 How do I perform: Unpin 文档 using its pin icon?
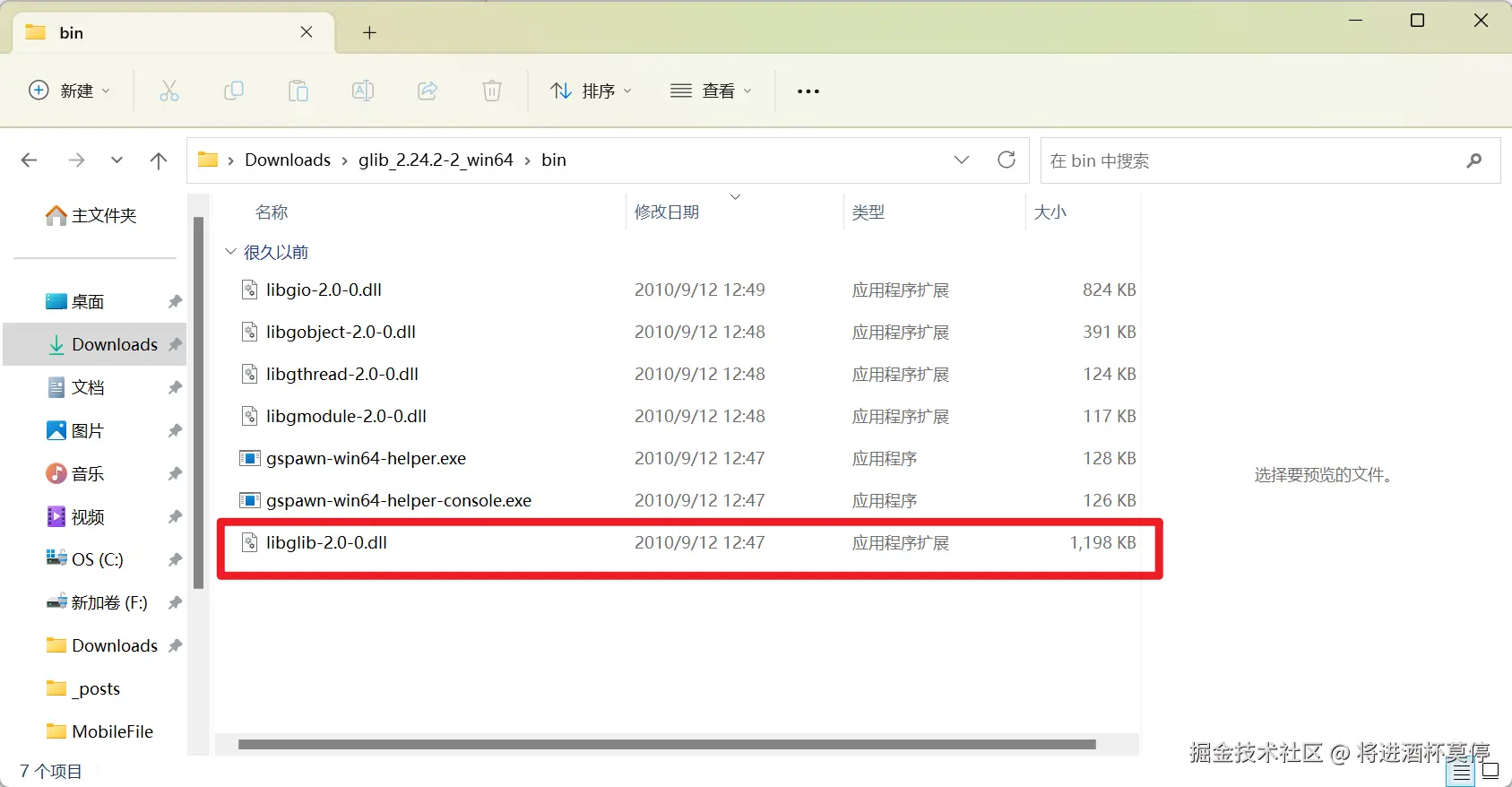tap(175, 388)
